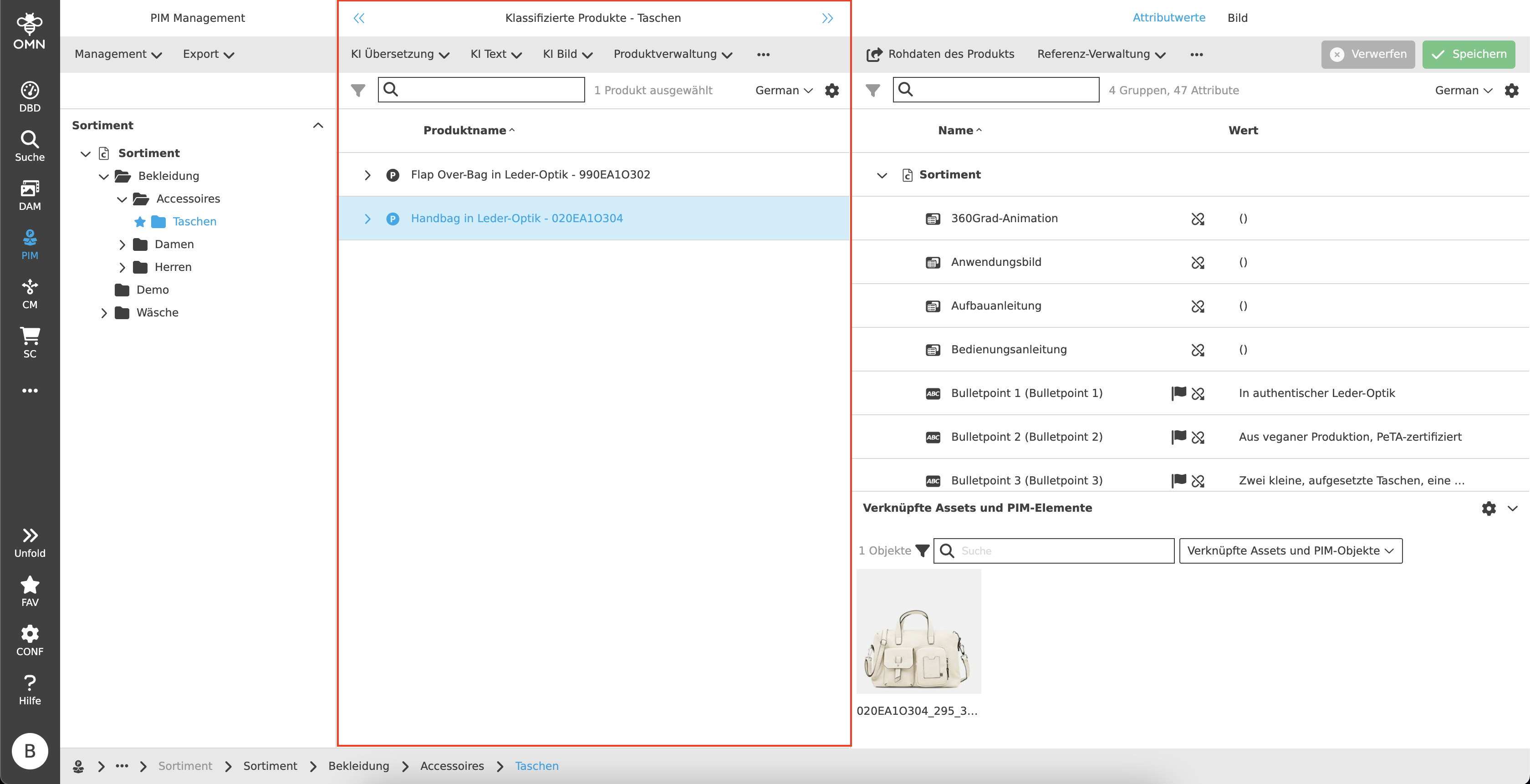Screen dimensions: 1530x784
Task: Click the Speichern button
Action: click(1468, 54)
